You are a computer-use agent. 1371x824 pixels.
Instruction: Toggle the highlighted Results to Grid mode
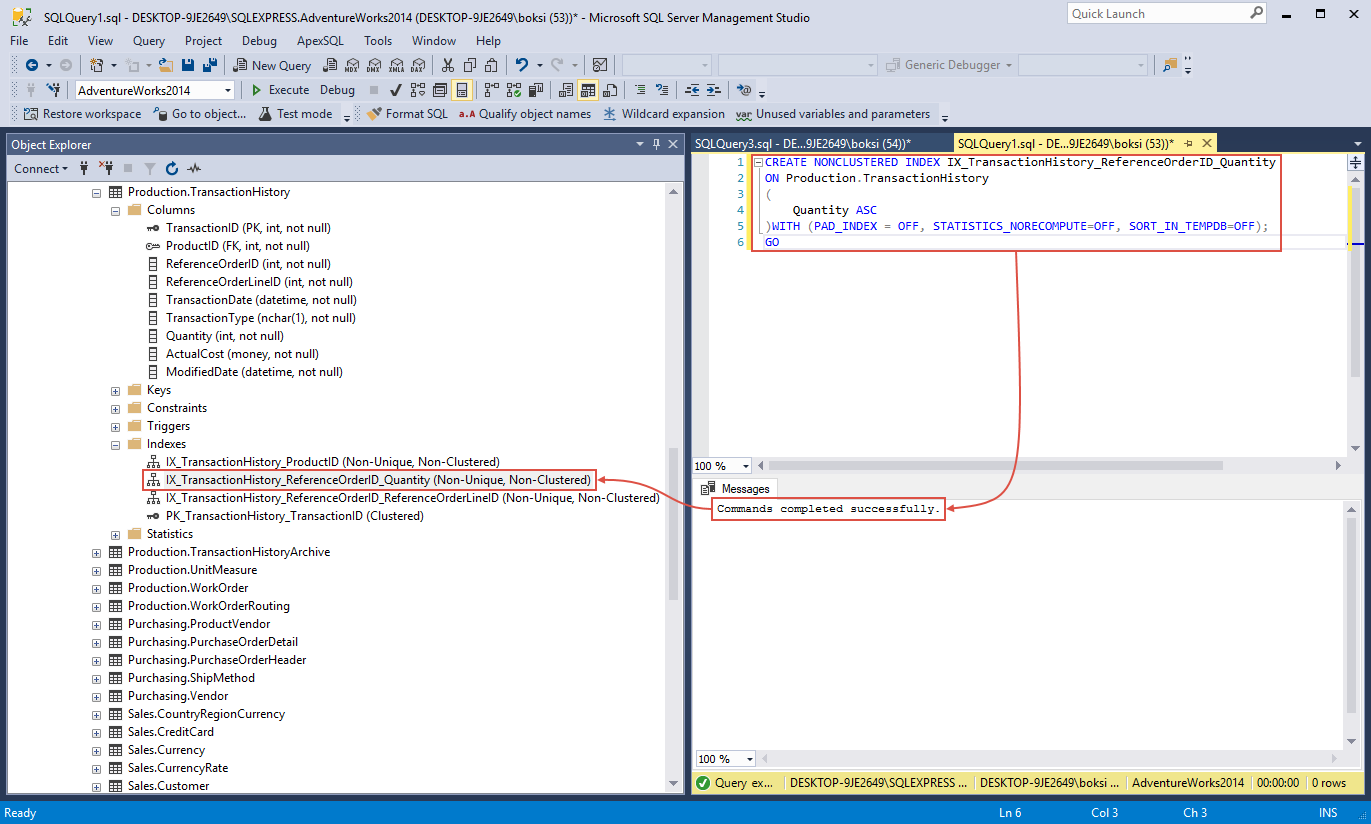coord(587,90)
